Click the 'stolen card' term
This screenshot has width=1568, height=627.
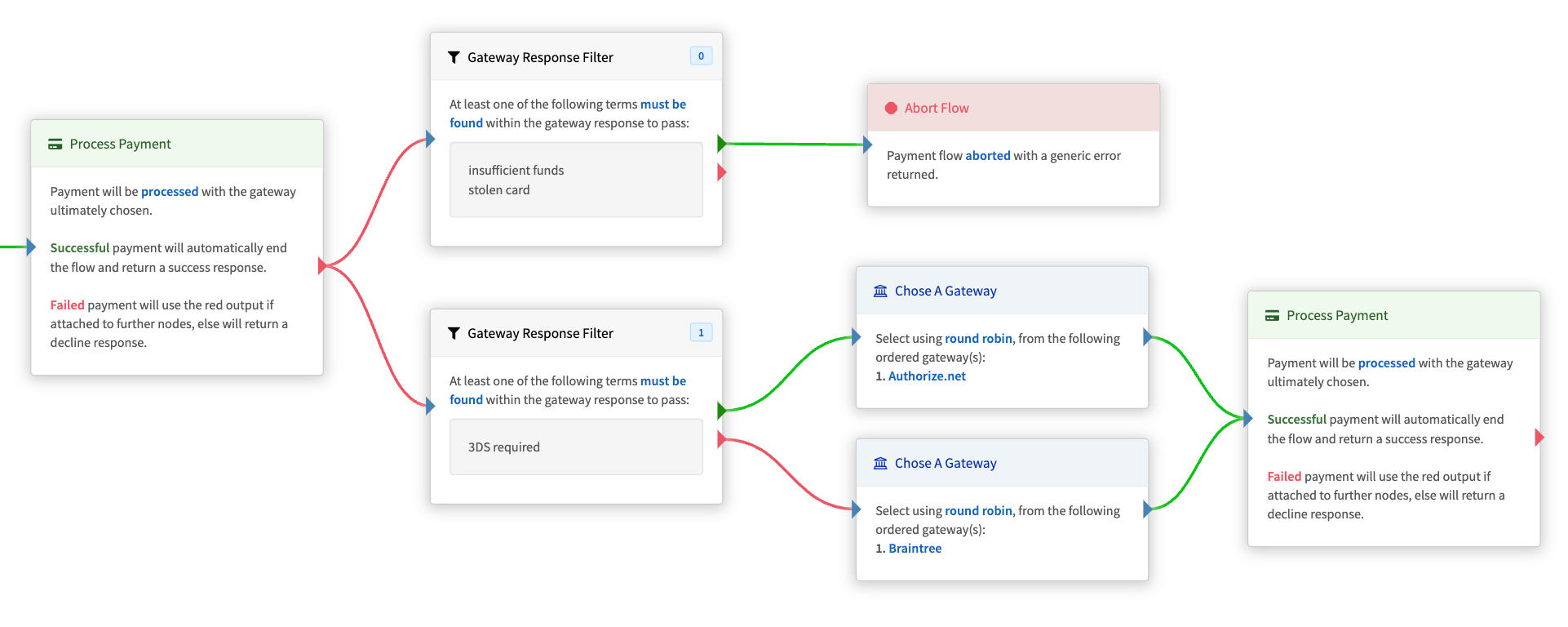[x=498, y=190]
